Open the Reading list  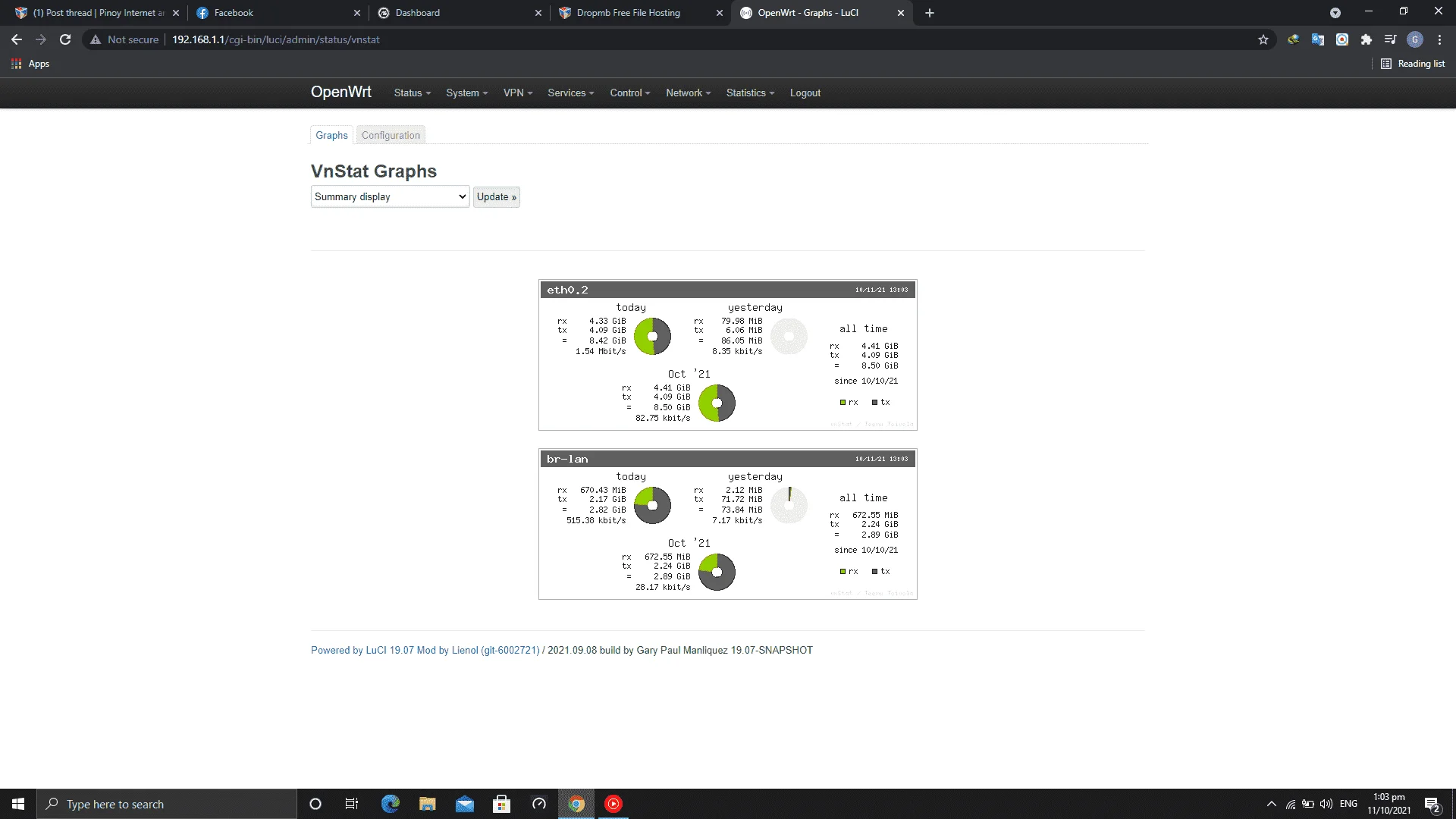click(x=1413, y=64)
